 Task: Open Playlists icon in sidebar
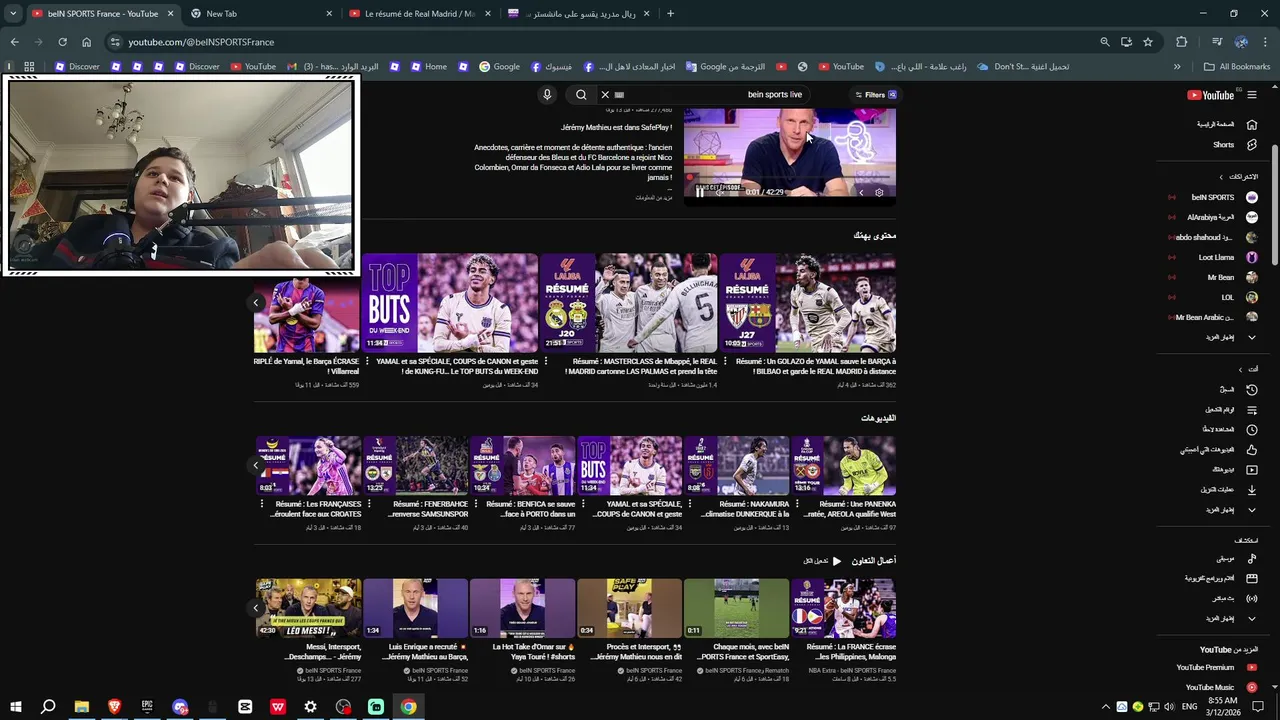pos(1251,409)
